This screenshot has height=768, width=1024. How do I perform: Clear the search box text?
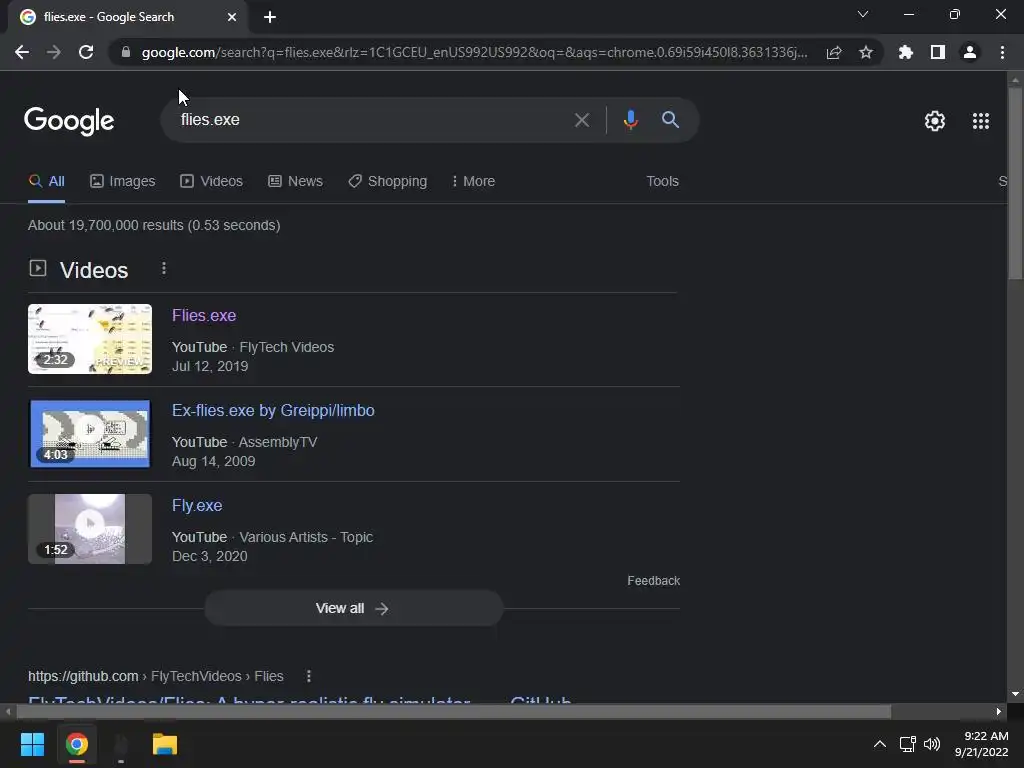[582, 120]
